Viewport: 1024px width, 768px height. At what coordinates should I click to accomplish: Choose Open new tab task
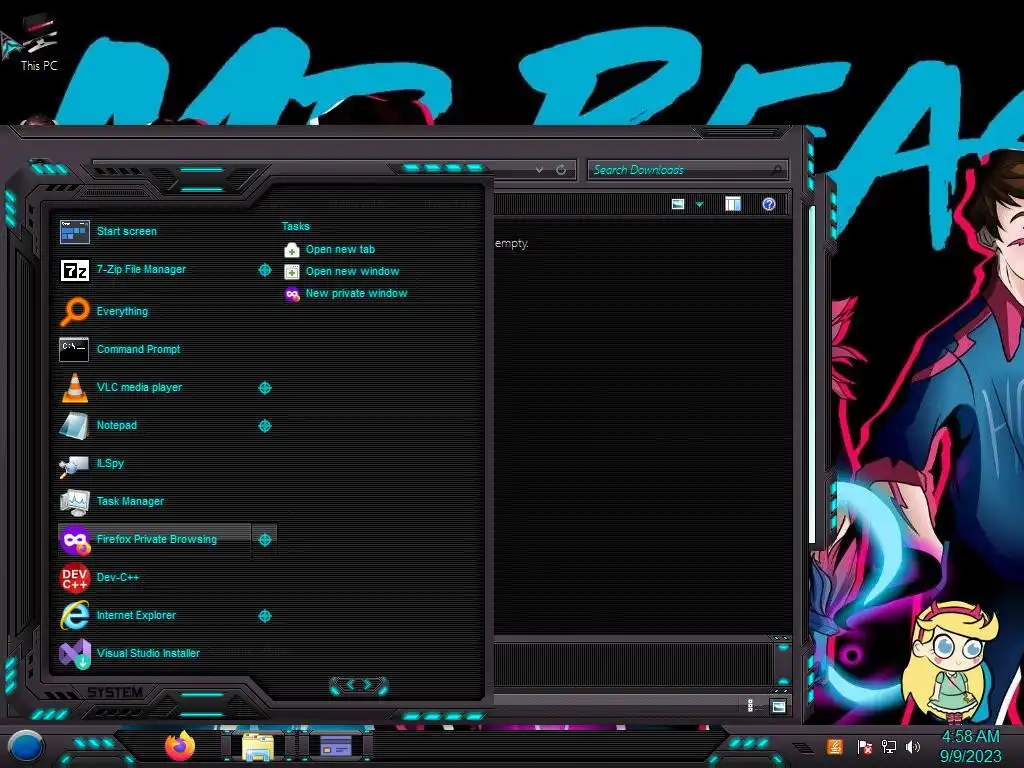coord(330,249)
